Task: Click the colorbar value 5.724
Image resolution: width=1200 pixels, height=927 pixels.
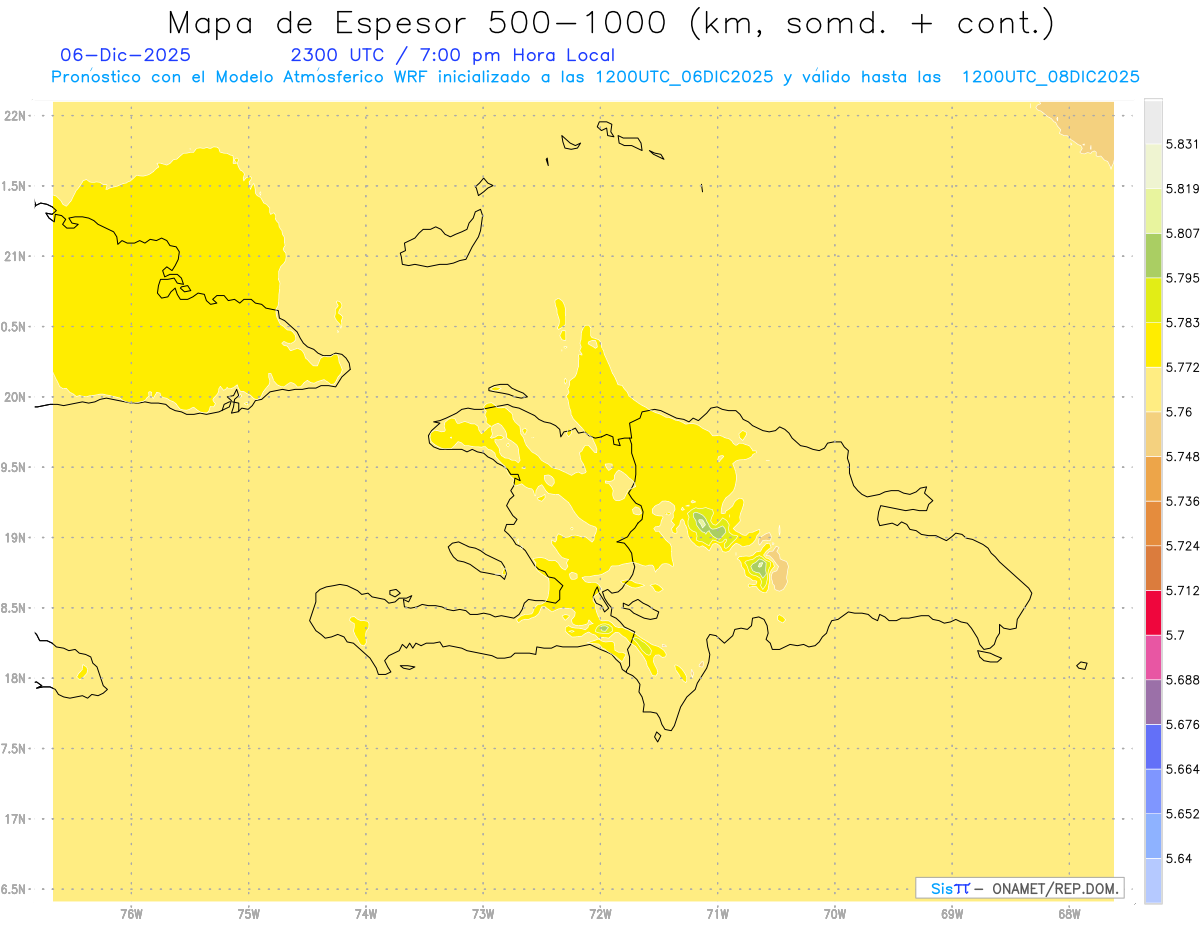Action: [x=1182, y=546]
